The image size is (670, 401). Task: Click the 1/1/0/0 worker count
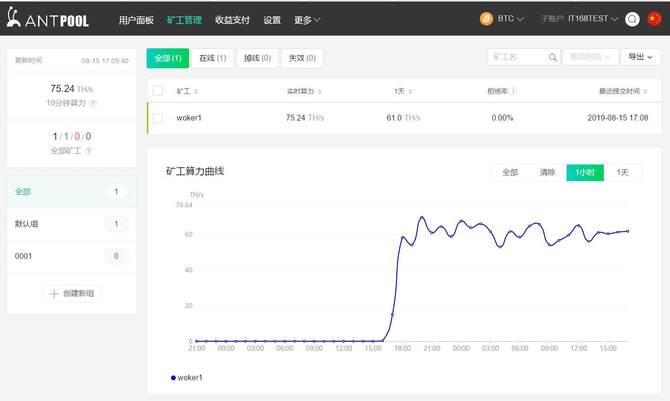72,136
